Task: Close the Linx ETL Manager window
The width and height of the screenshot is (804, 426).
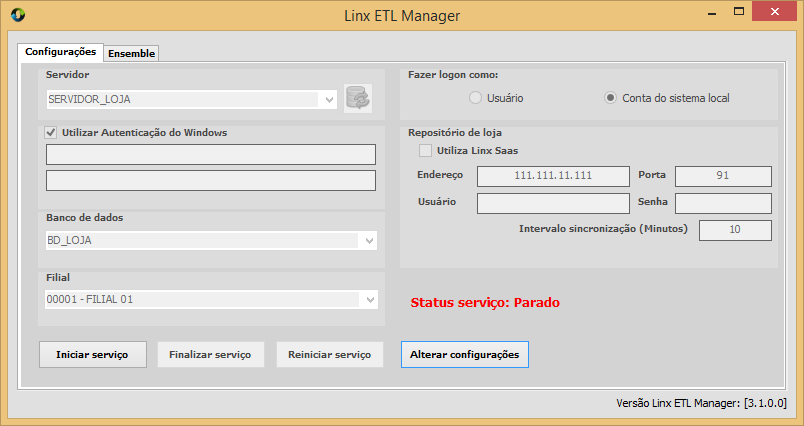Action: point(774,11)
